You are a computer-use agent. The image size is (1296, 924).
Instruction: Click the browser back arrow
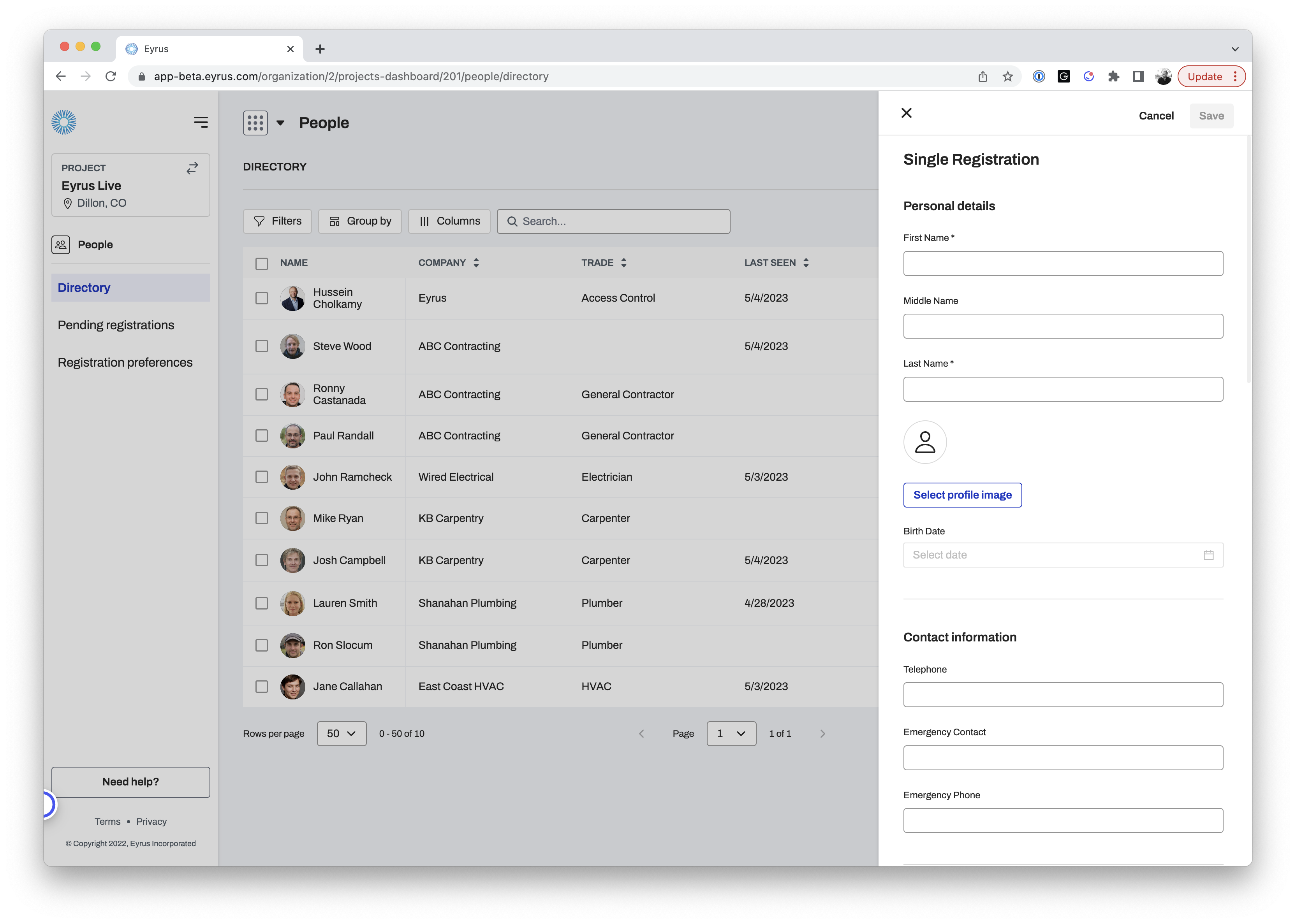tap(61, 76)
